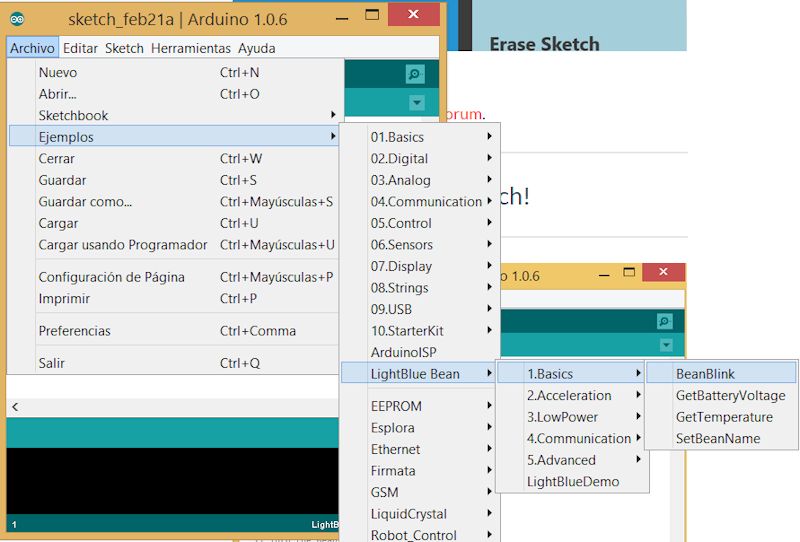This screenshot has height=542, width=800.
Task: Expand 07.Display examples submenu
Action: click(420, 266)
